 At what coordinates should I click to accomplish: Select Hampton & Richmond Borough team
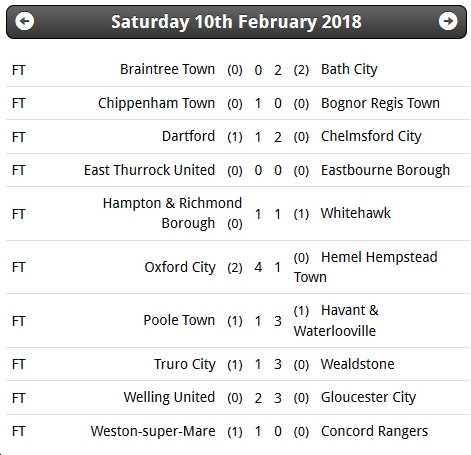click(172, 213)
